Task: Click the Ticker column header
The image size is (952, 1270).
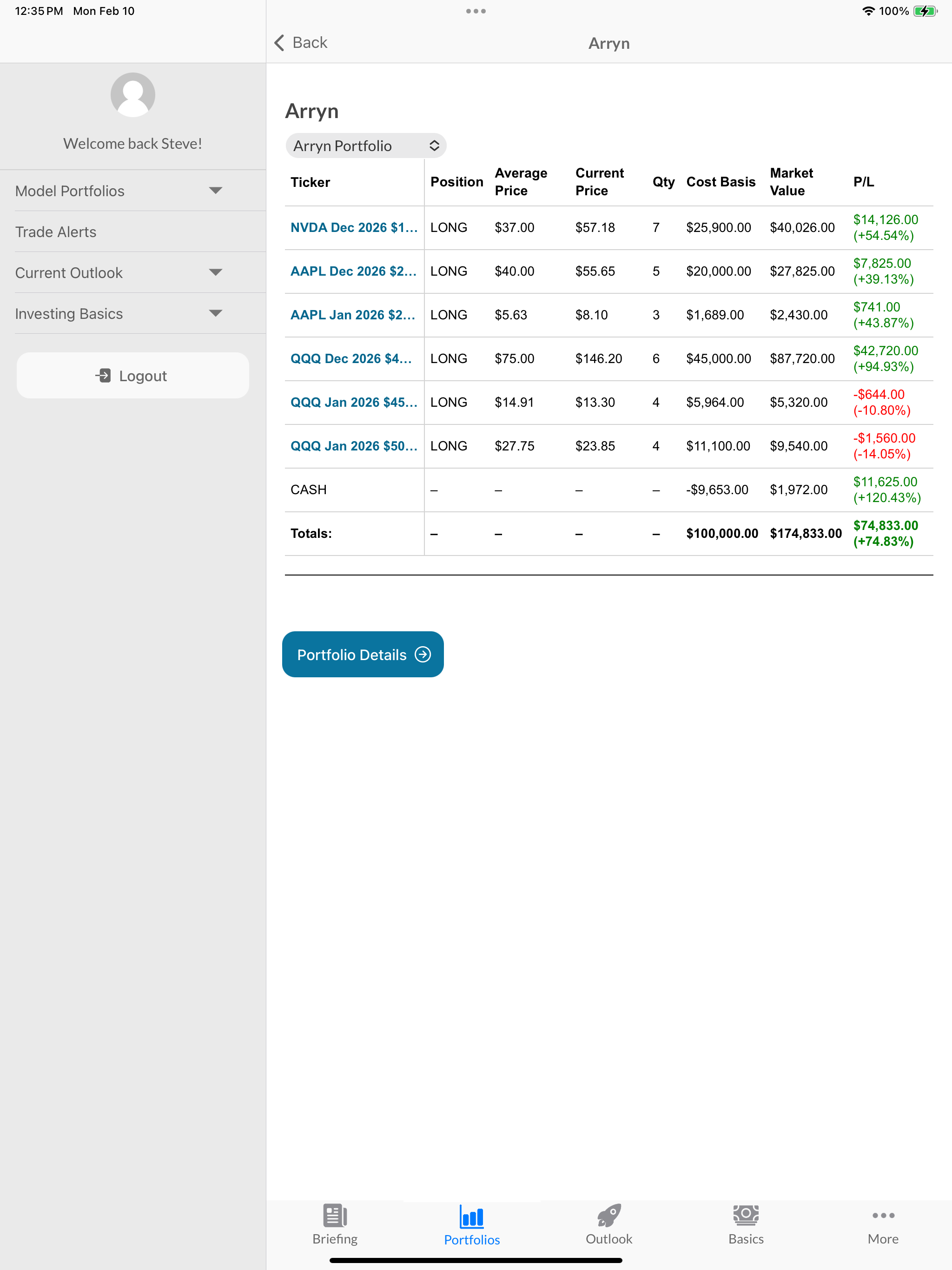Action: pyautogui.click(x=310, y=182)
